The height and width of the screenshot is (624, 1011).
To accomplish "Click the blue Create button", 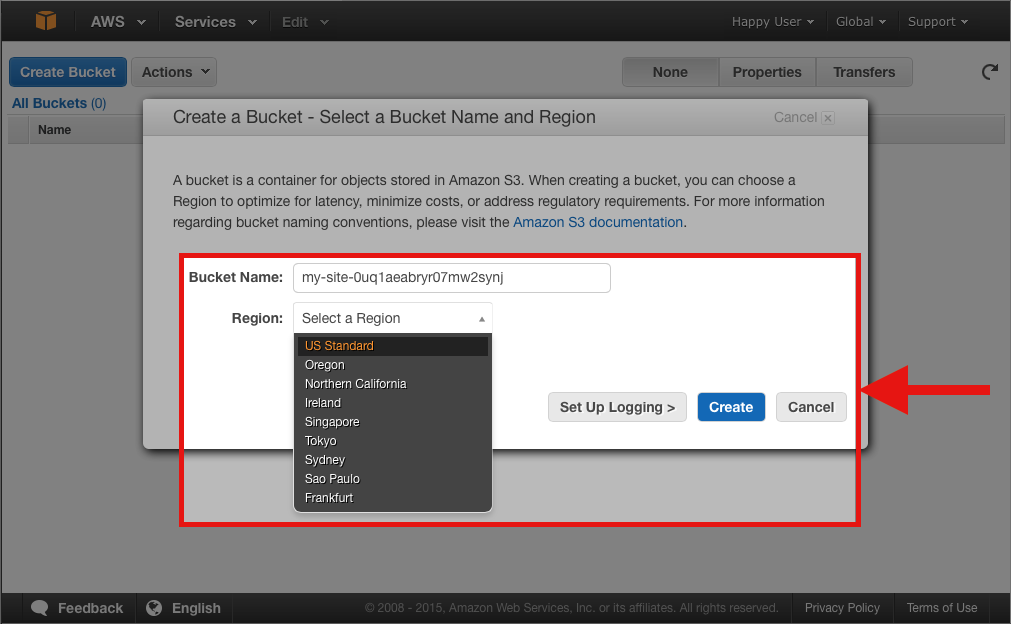I will pos(731,407).
